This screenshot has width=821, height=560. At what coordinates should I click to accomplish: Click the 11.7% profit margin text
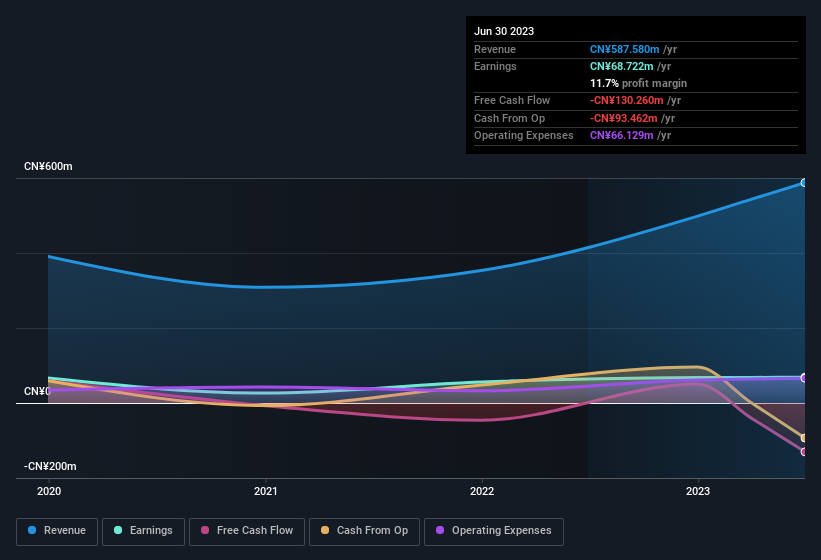coord(638,83)
